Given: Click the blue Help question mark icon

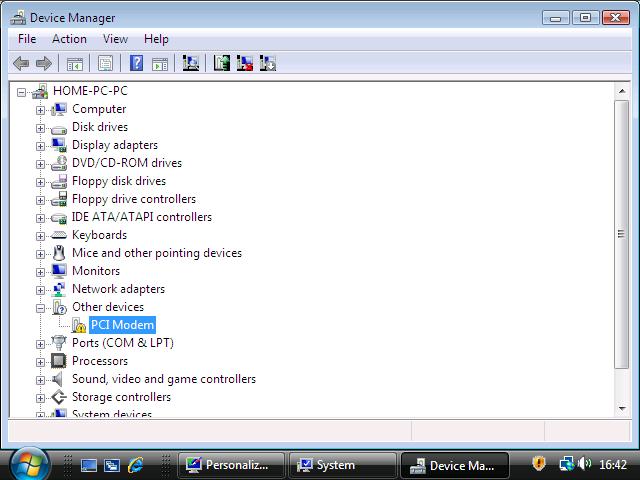Looking at the screenshot, I should coord(136,63).
